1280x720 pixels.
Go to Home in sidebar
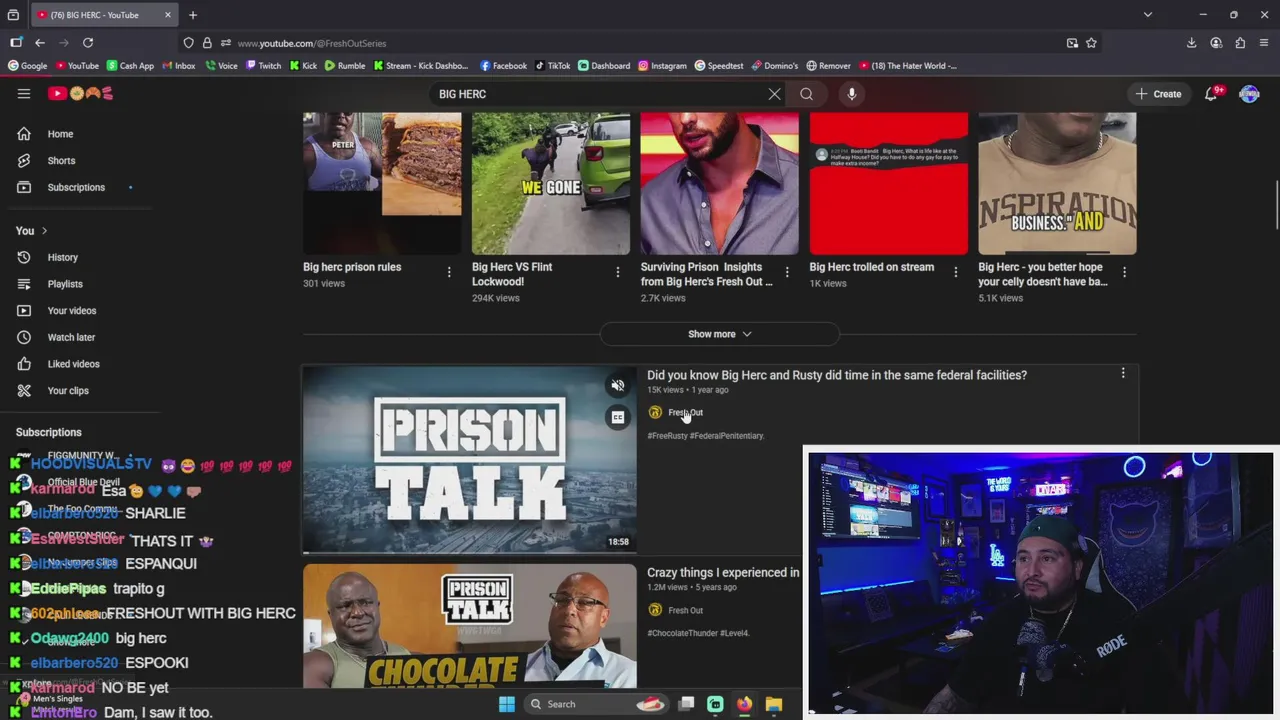click(x=60, y=134)
